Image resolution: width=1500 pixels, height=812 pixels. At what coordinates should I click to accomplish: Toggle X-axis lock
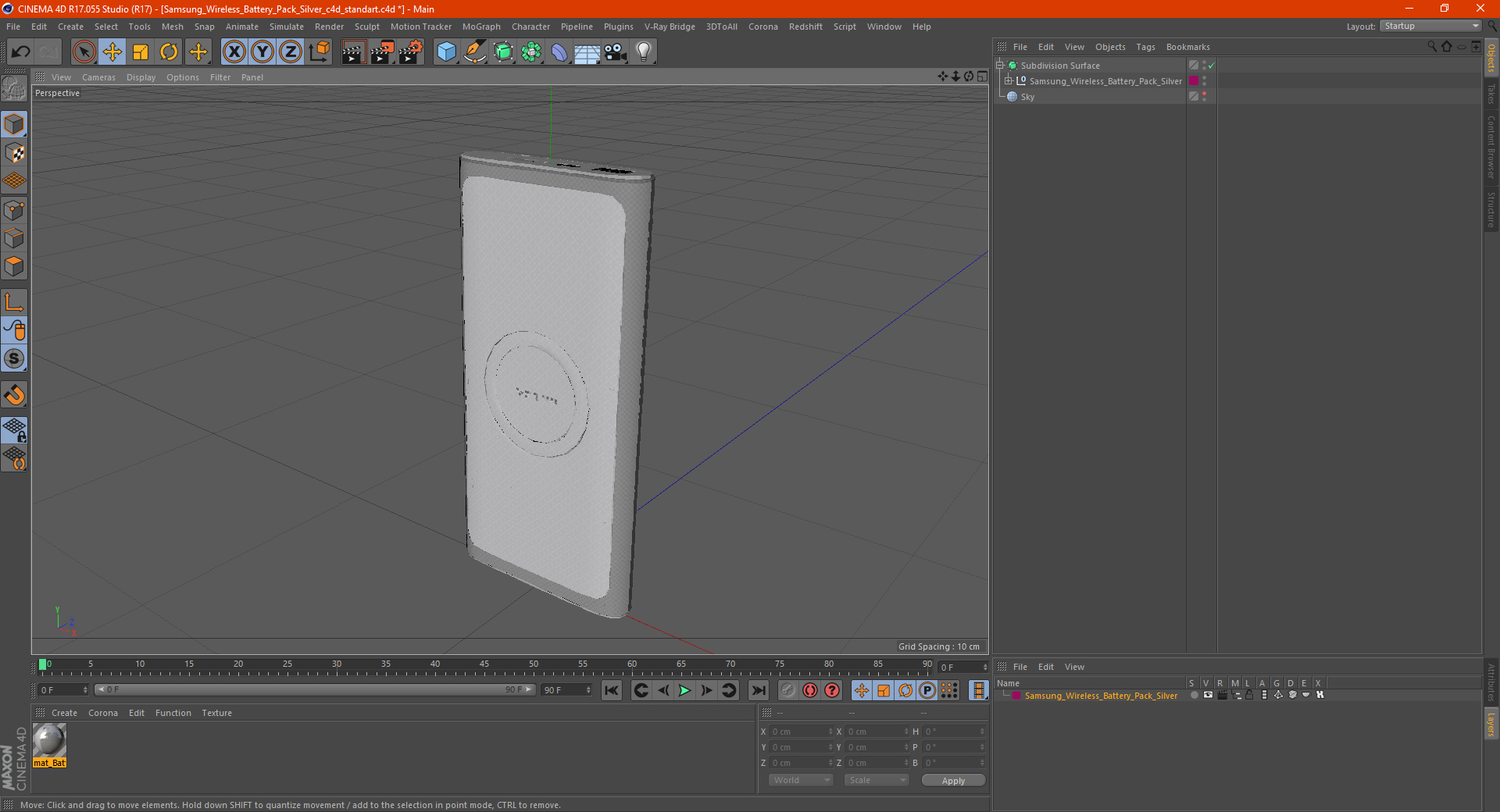point(234,52)
